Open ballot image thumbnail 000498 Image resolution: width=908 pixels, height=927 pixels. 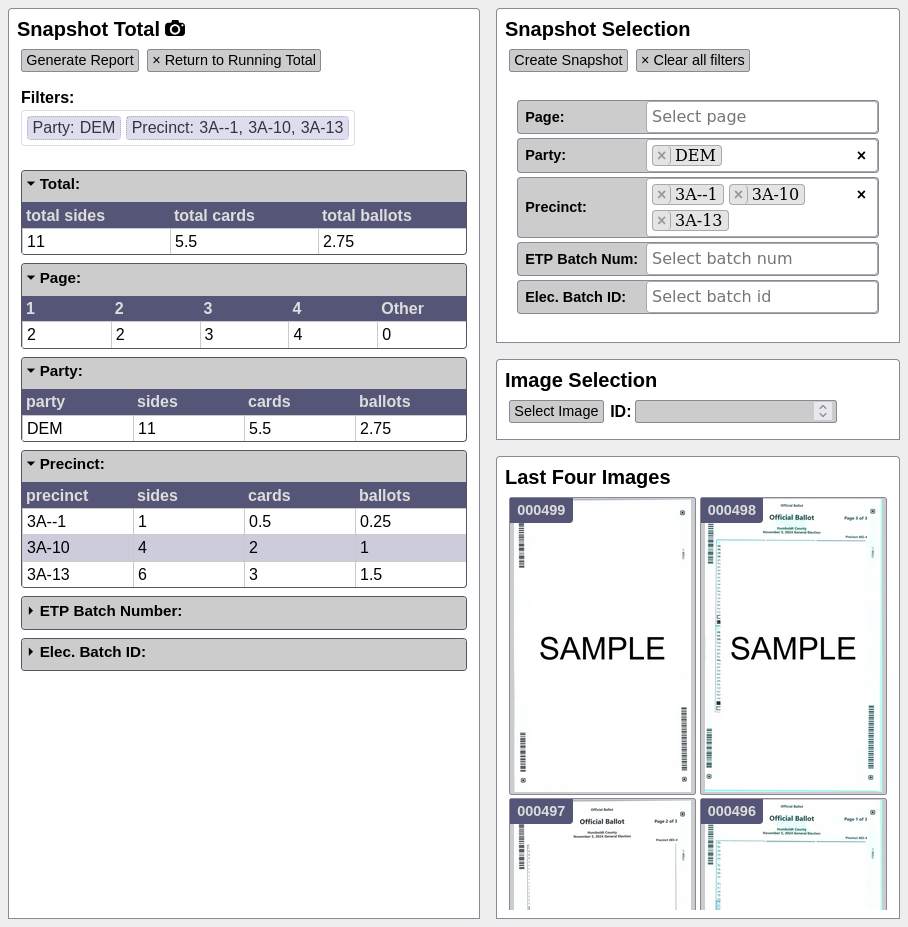coord(793,646)
